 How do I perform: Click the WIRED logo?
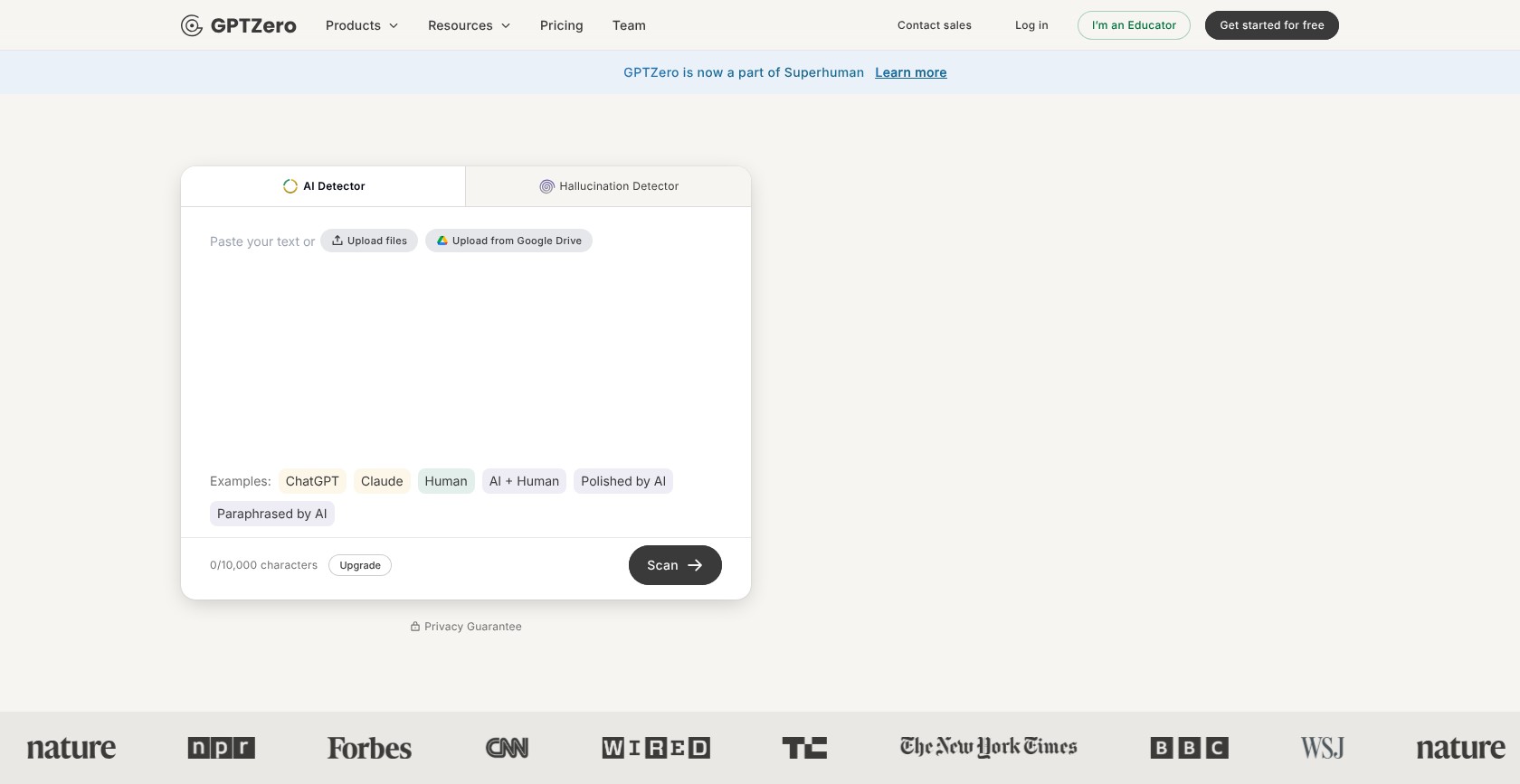656,748
